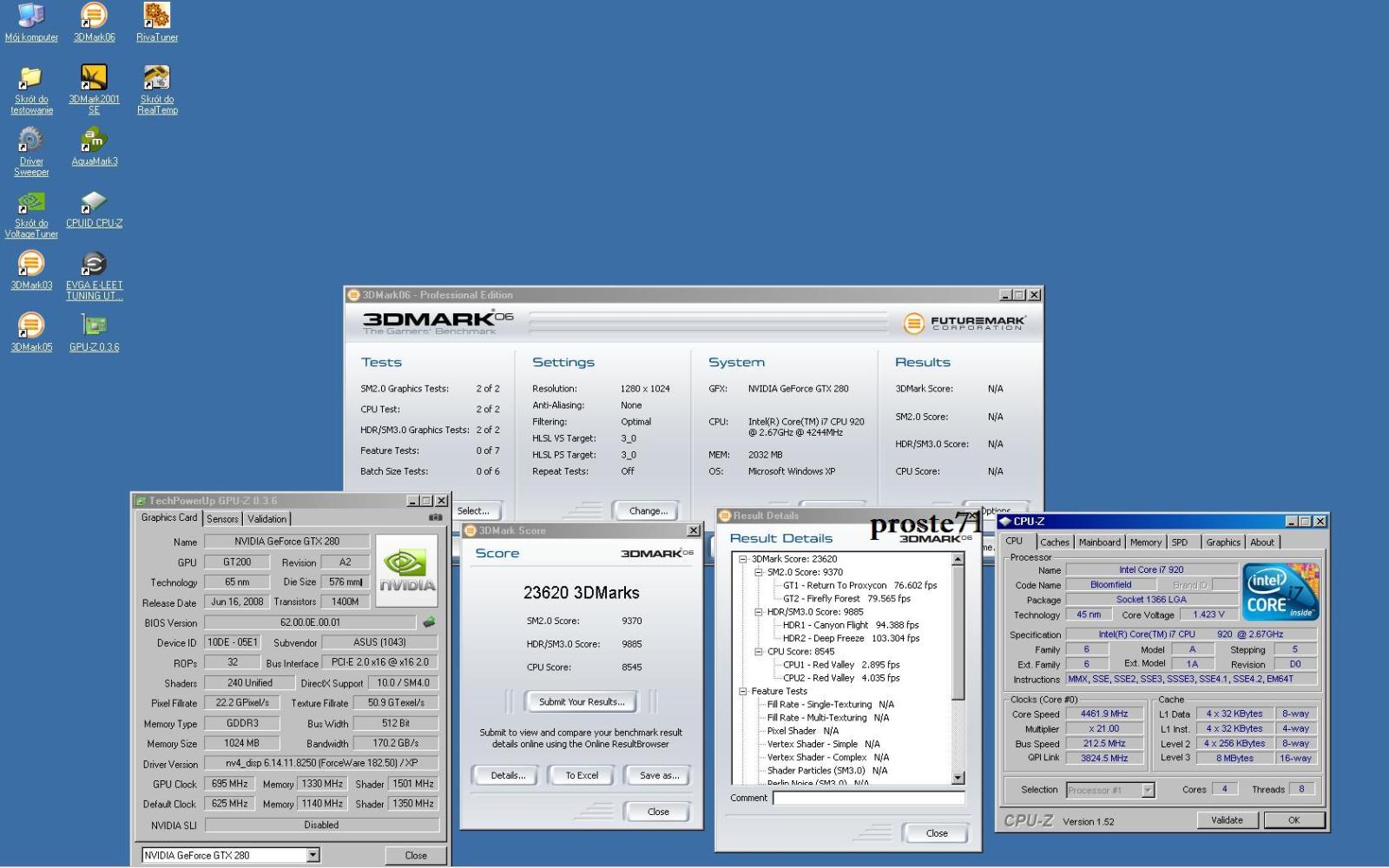Screen dimensions: 1389x868
Task: Select CPU1 - Red Valley result row
Action: [x=841, y=665]
